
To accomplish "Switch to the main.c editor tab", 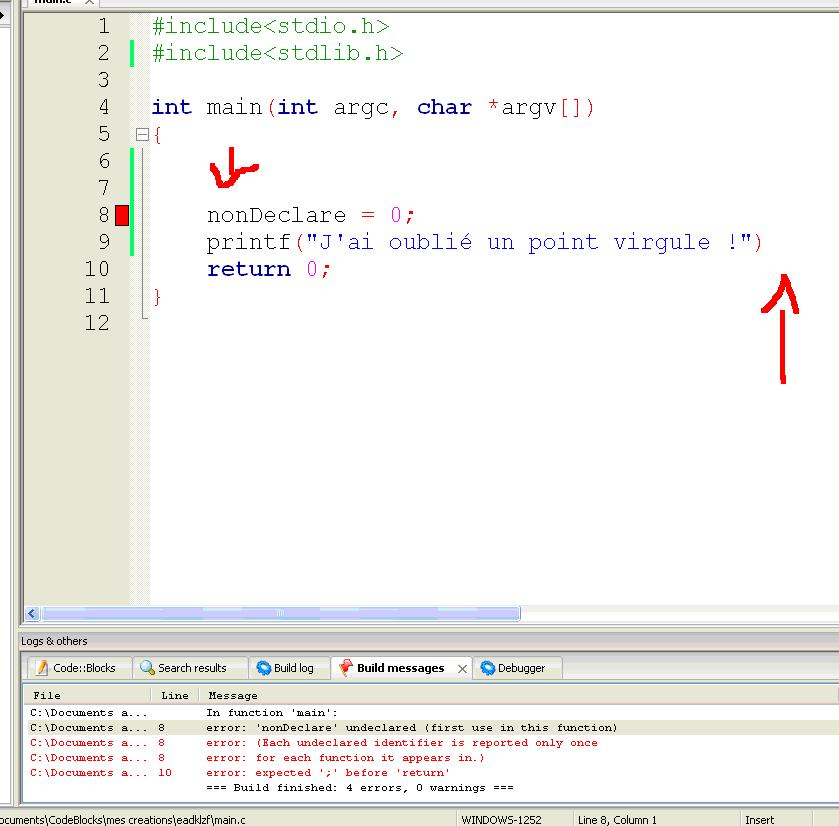I will [55, 4].
